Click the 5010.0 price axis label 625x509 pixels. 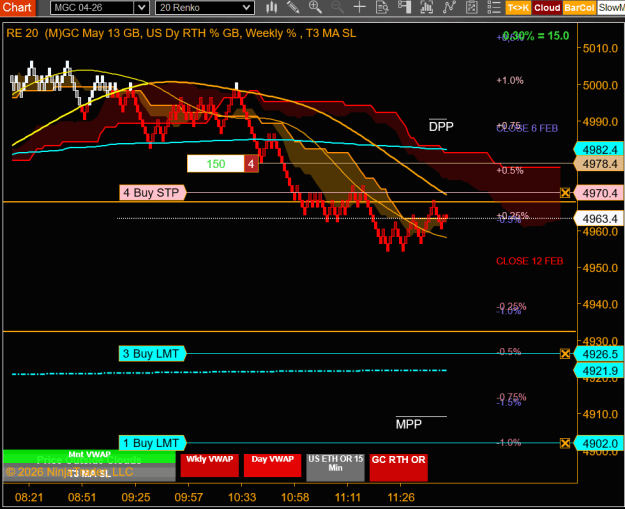point(600,49)
